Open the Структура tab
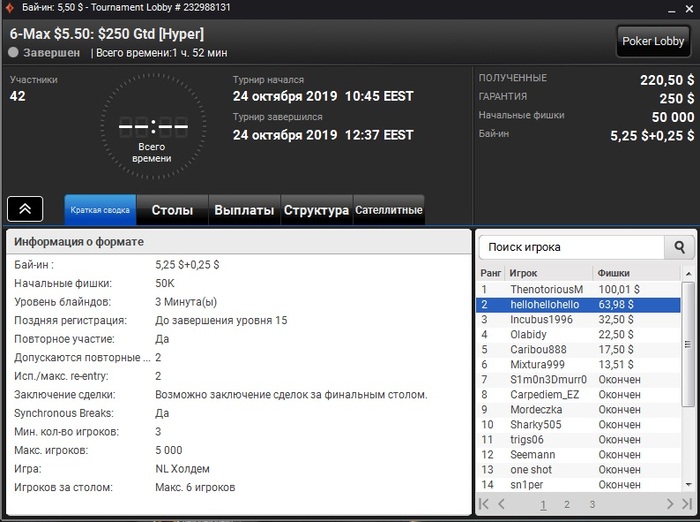The image size is (700, 522). pos(317,209)
